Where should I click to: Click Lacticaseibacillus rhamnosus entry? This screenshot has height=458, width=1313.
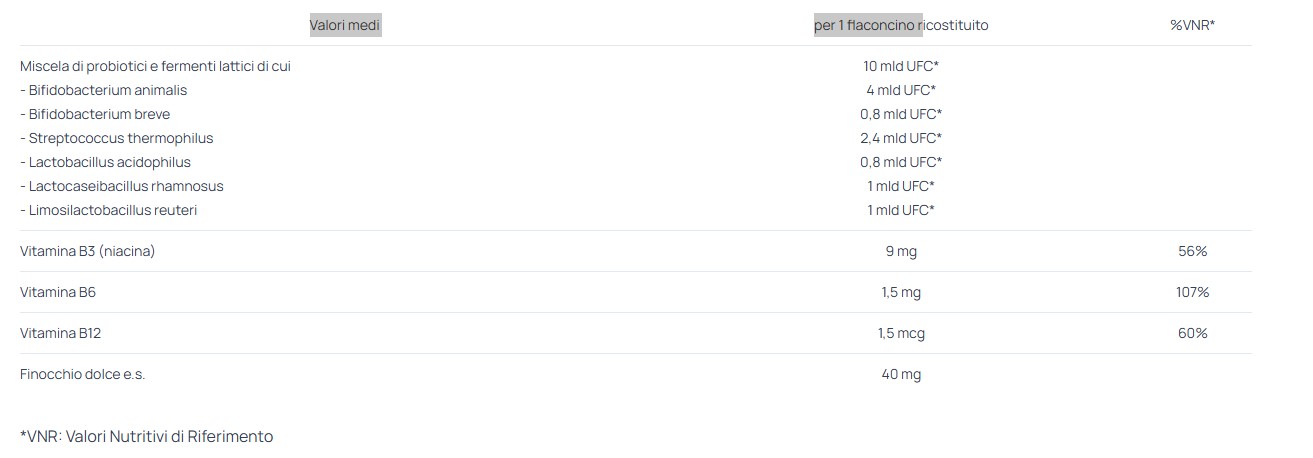(x=122, y=186)
